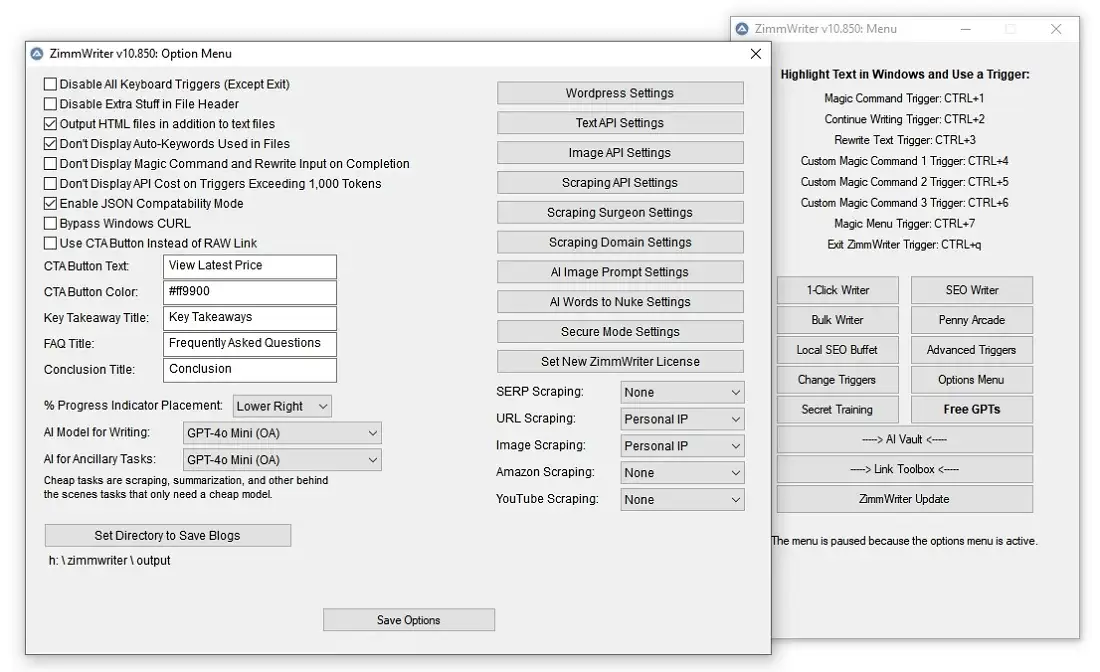Tick the Bypass Windows CURL checkbox

tap(51, 224)
